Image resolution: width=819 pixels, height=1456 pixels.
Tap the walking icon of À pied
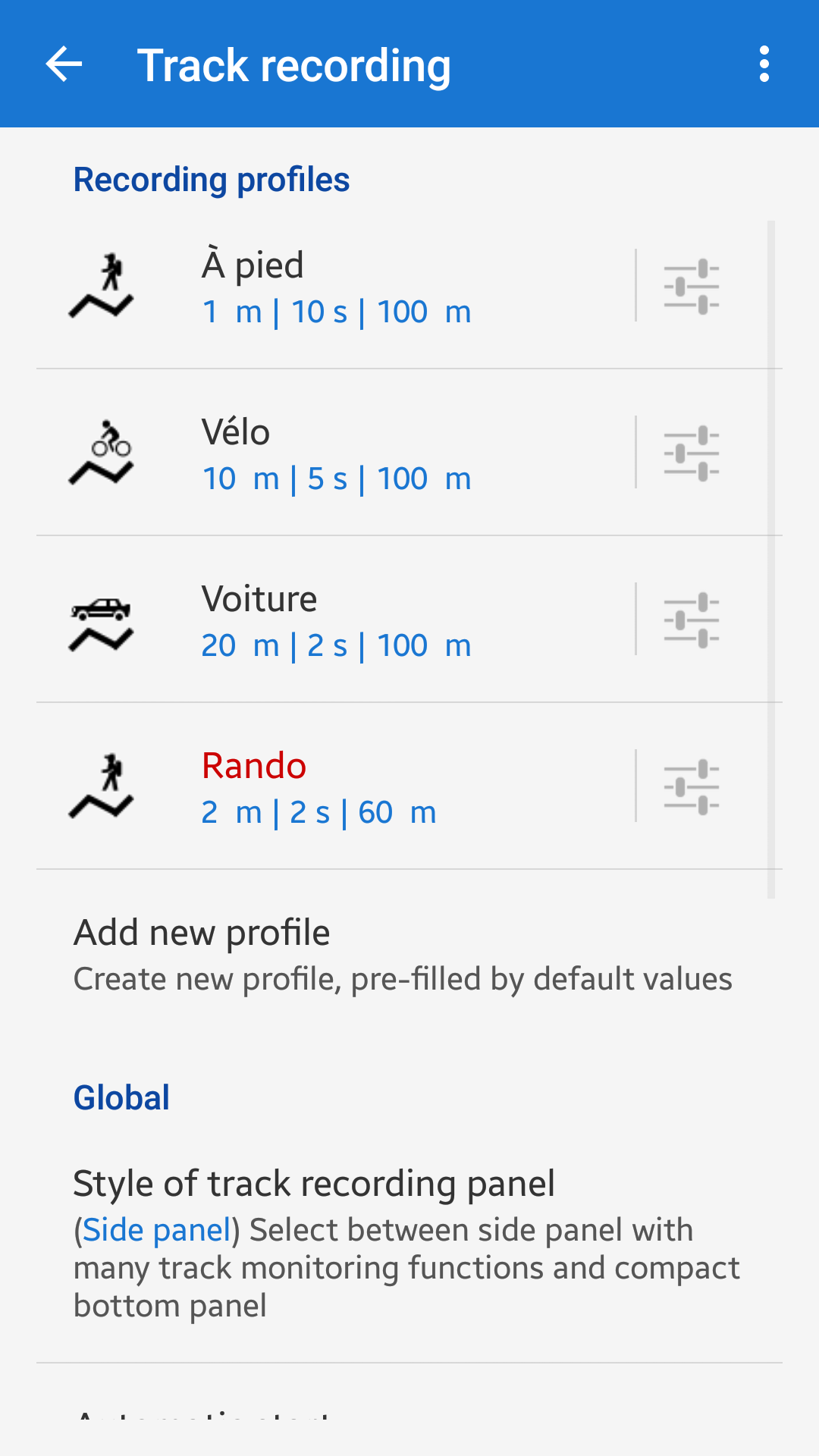[102, 286]
